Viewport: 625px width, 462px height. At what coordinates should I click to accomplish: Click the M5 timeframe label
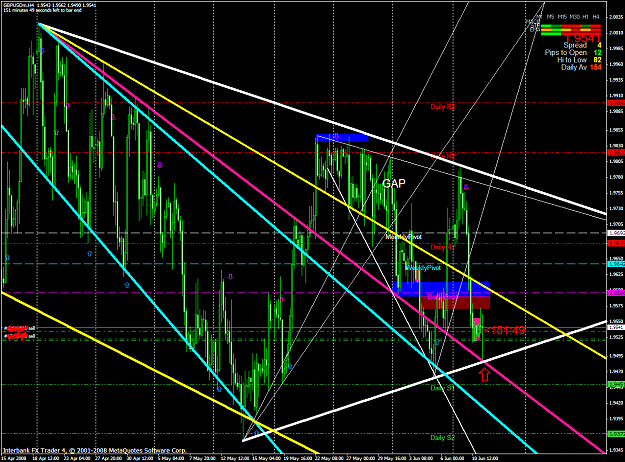[x=550, y=17]
